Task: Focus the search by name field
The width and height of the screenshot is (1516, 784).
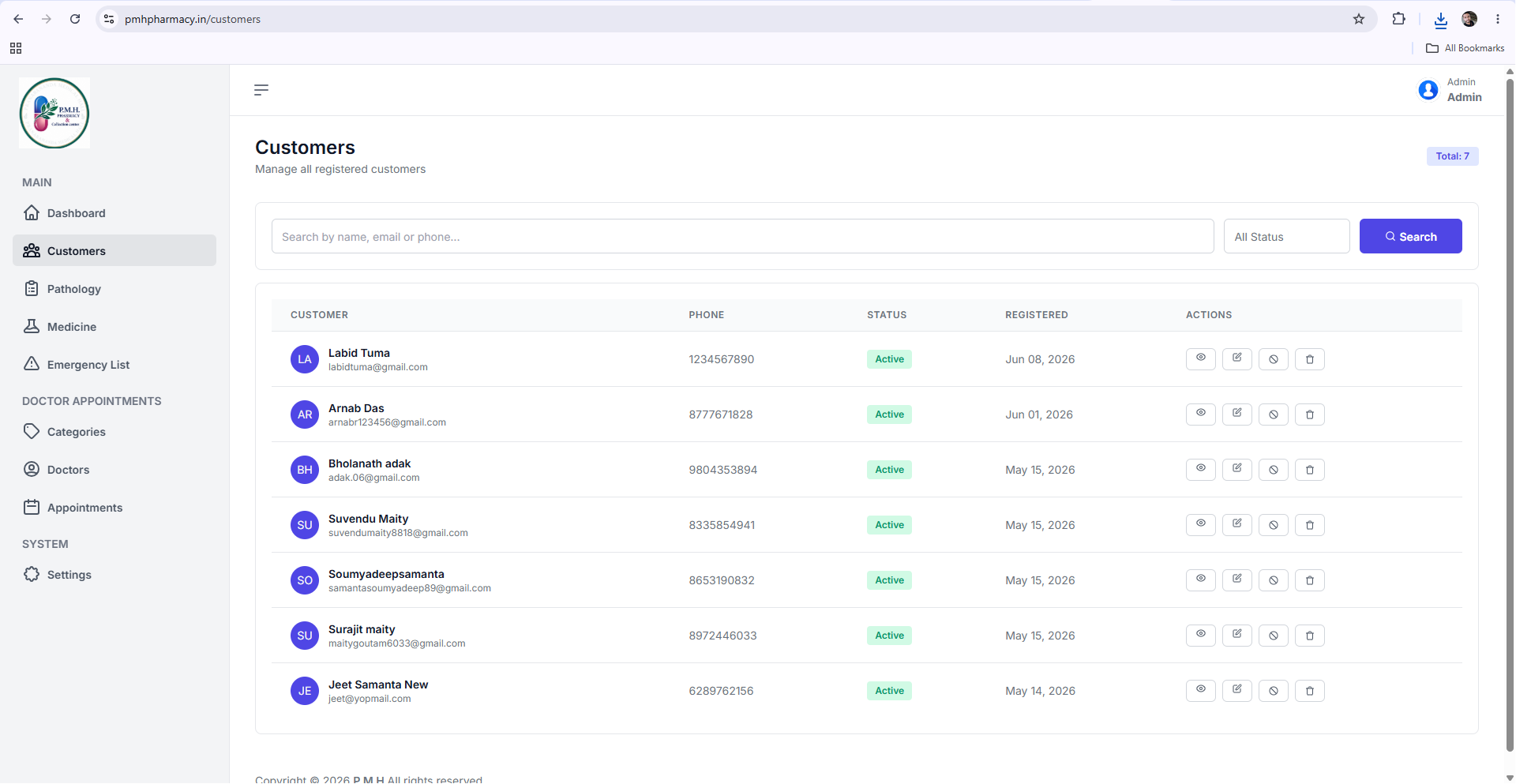Action: [742, 236]
